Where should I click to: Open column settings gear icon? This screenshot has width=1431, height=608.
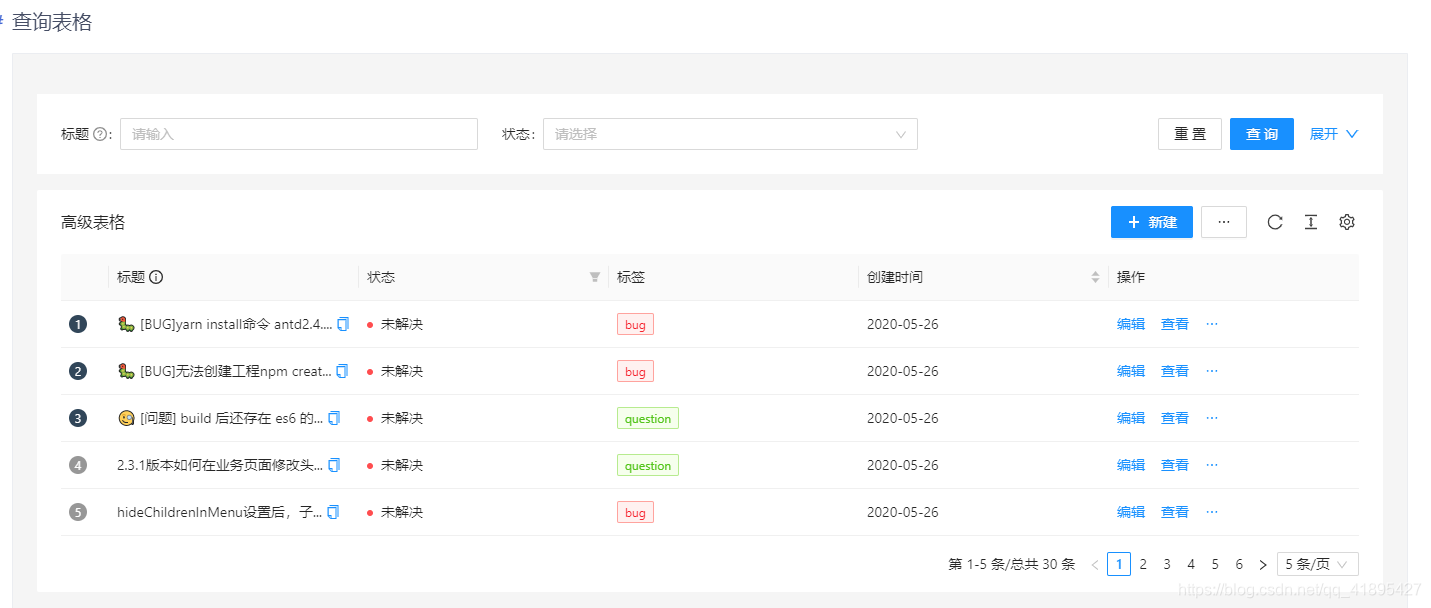(1347, 222)
